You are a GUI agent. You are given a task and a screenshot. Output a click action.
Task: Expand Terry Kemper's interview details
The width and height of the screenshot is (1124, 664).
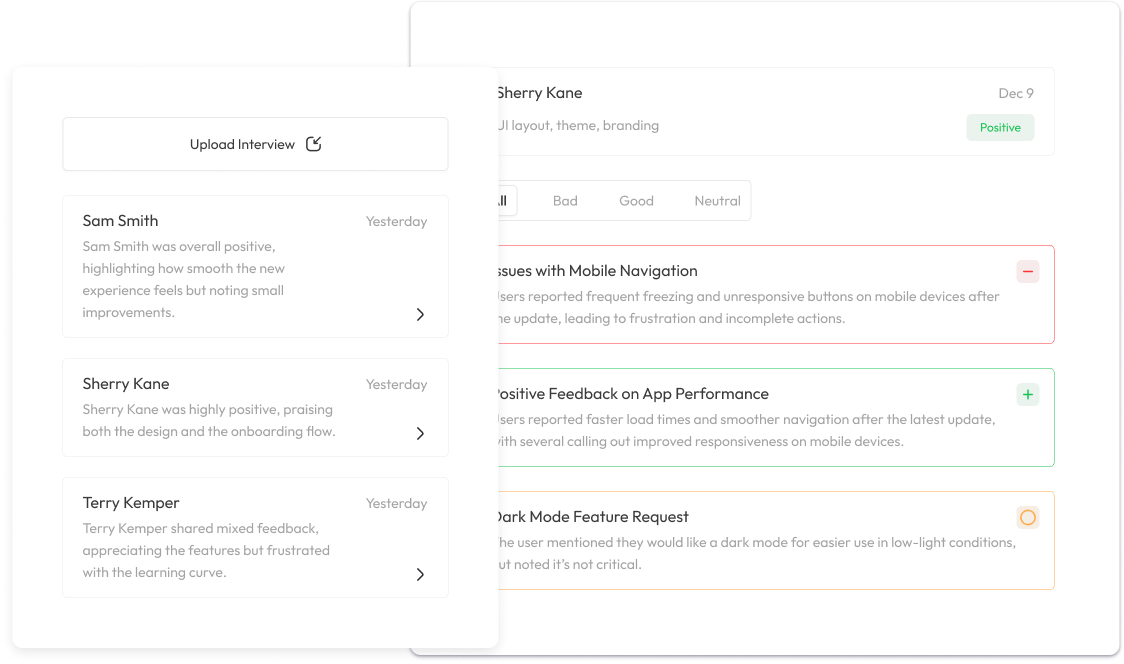[x=420, y=575]
